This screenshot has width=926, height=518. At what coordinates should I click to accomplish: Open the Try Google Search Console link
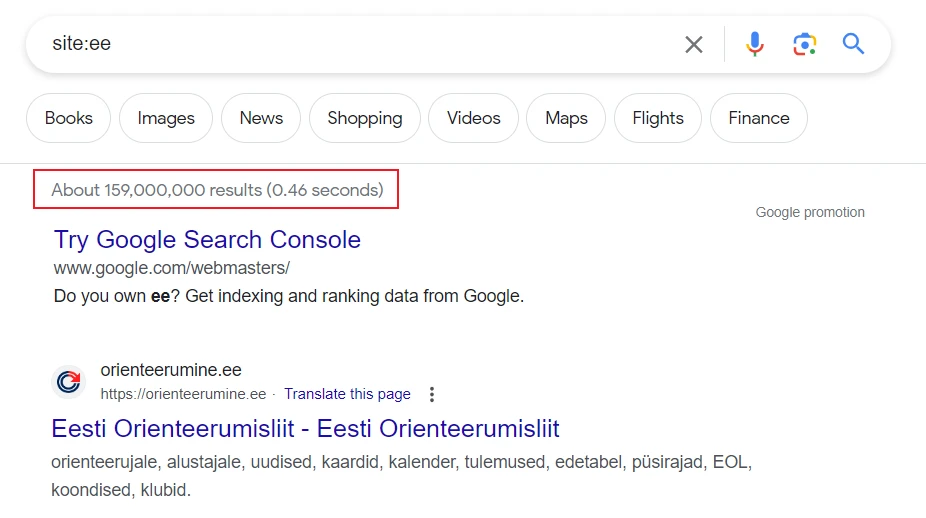pyautogui.click(x=207, y=240)
